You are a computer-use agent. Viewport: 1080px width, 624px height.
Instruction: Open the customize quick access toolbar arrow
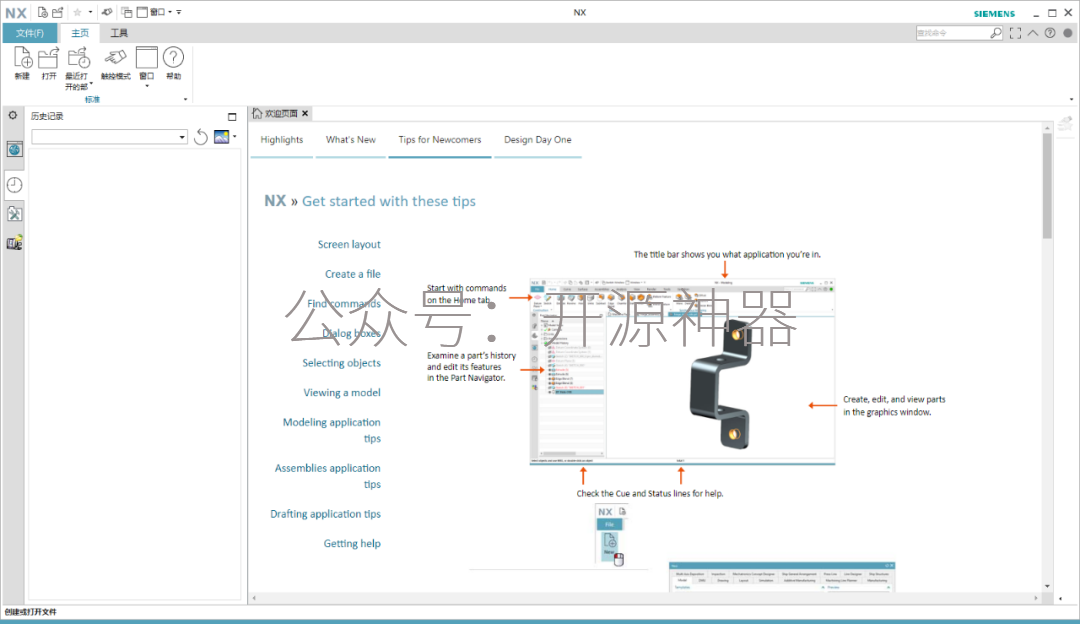(179, 12)
